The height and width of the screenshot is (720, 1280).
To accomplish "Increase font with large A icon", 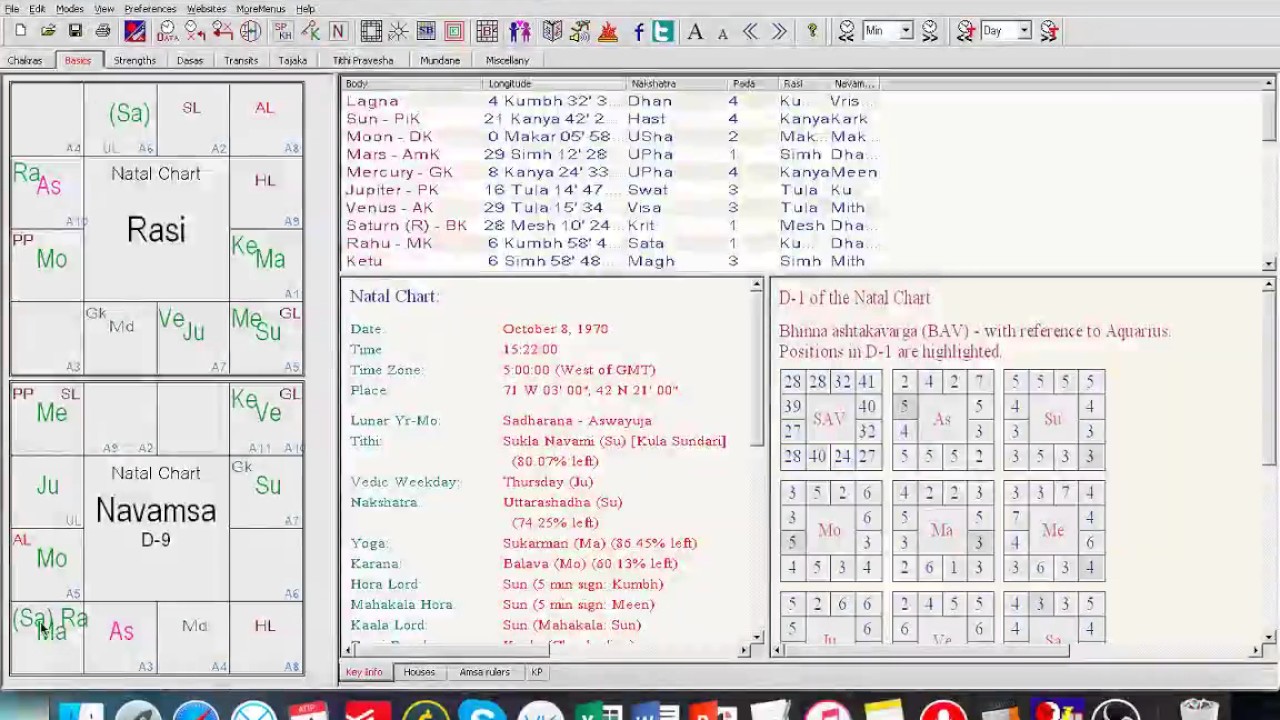I will tap(695, 32).
